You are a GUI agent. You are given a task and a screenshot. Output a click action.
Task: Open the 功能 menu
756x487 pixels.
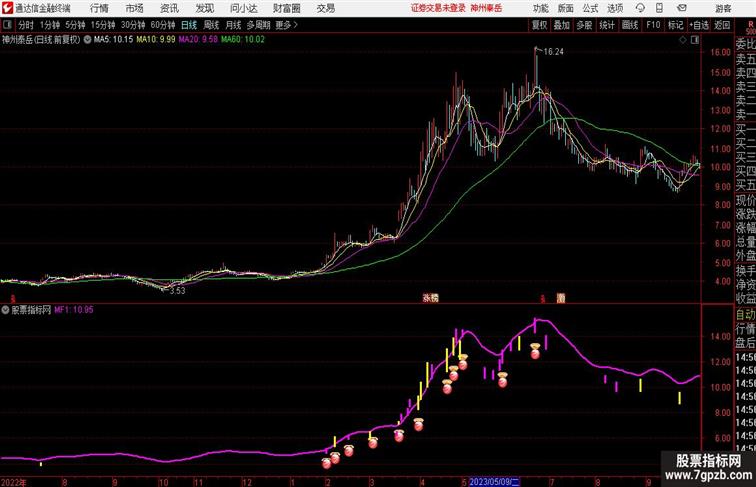point(540,8)
